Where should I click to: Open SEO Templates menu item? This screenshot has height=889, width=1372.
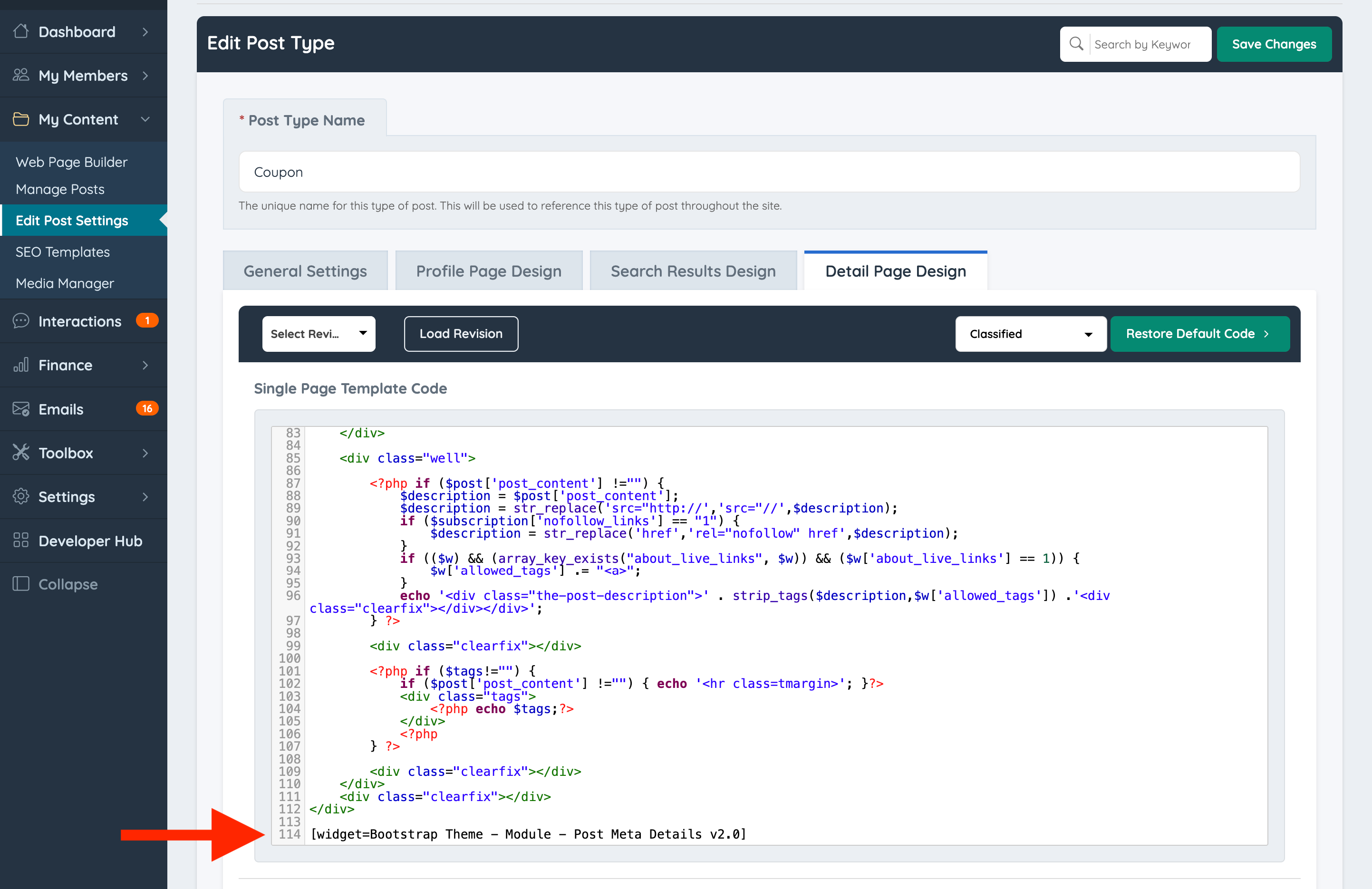coord(62,252)
